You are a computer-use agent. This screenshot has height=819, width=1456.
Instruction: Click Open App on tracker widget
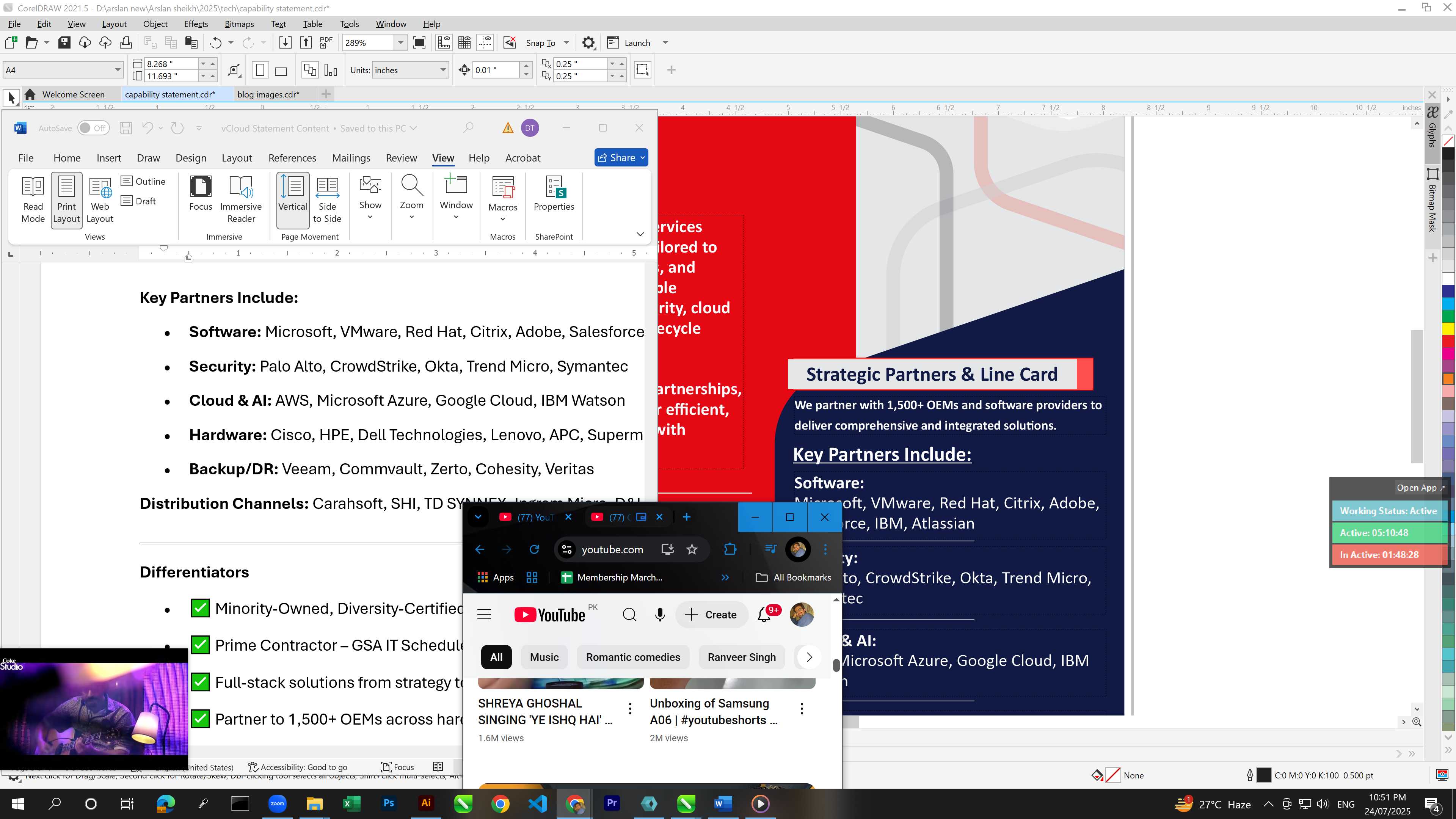1420,487
